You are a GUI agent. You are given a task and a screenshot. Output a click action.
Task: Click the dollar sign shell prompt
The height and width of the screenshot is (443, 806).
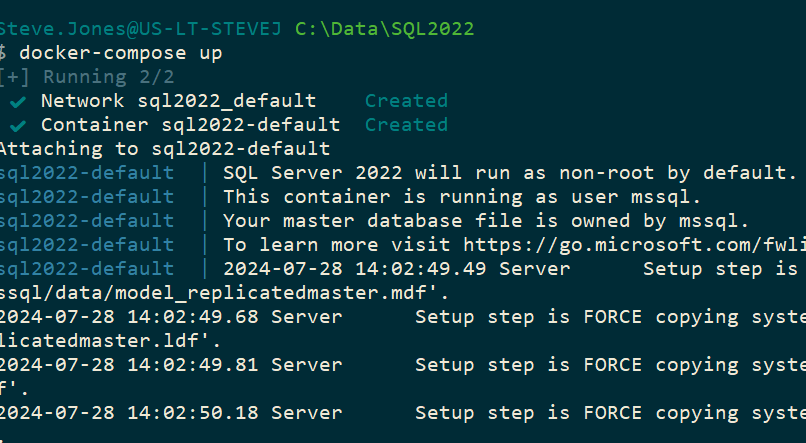pos(5,53)
